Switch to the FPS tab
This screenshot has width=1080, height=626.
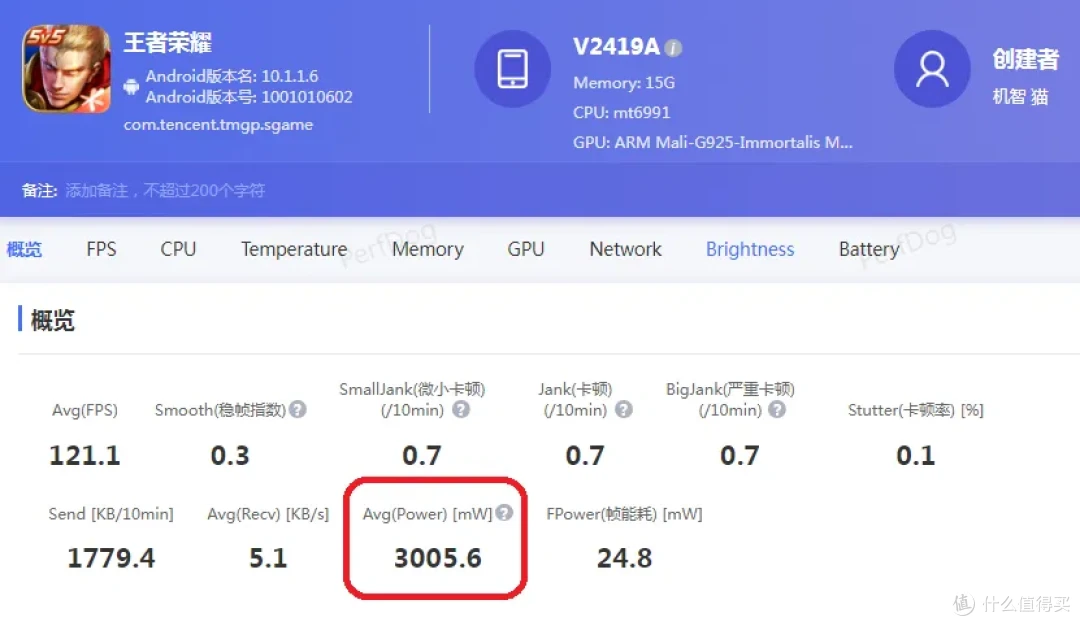tap(101, 249)
